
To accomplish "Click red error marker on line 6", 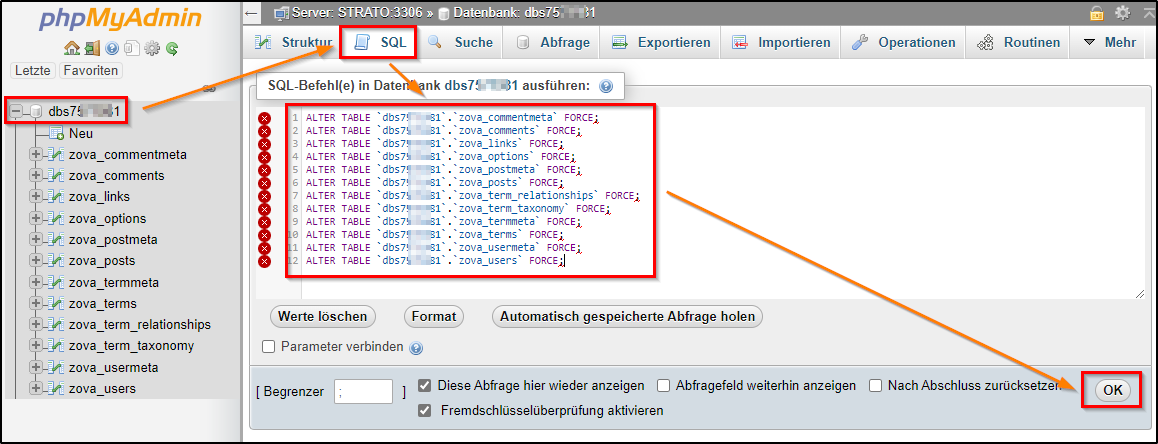I will [265, 182].
